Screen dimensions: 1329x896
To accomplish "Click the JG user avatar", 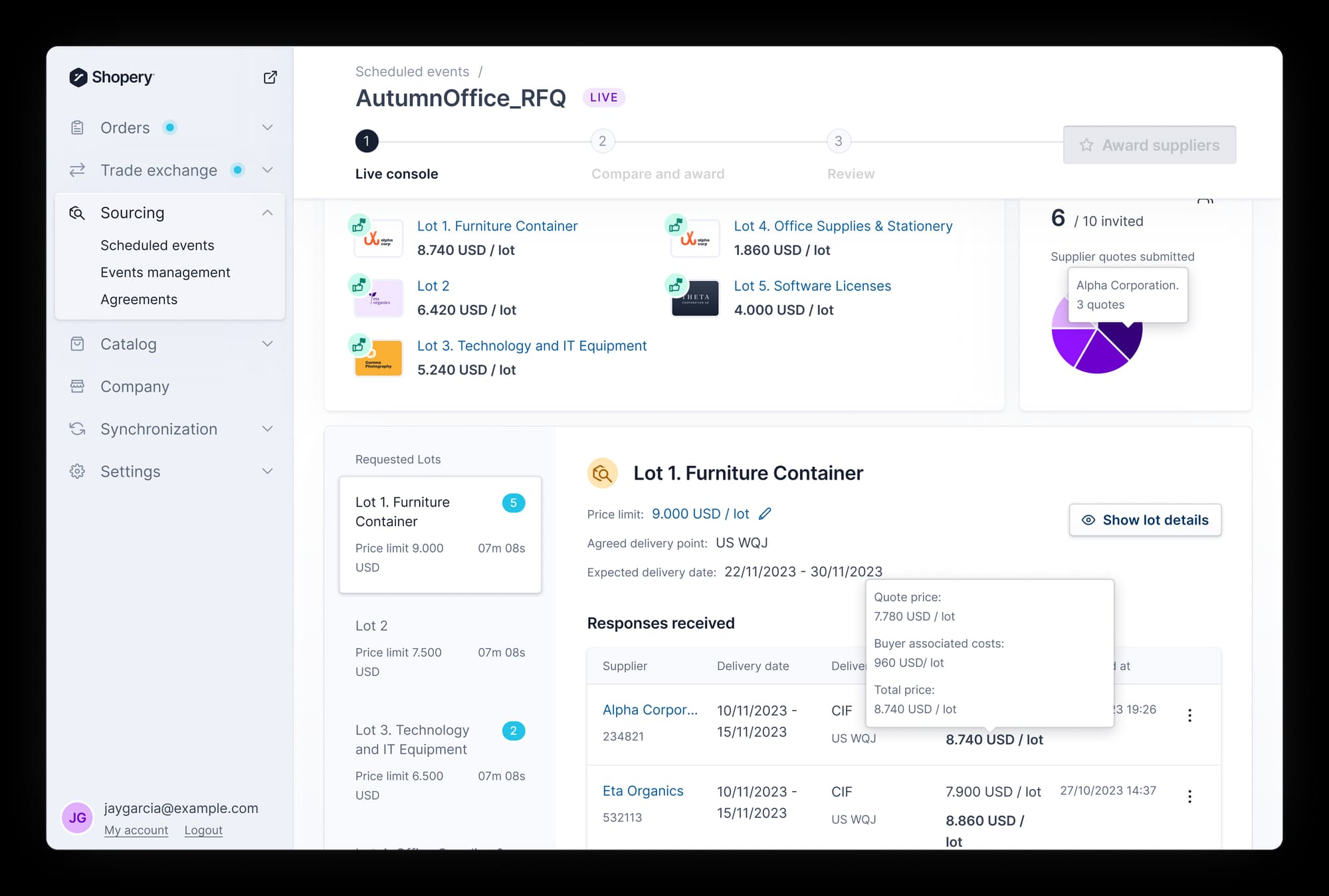I will pyautogui.click(x=77, y=818).
